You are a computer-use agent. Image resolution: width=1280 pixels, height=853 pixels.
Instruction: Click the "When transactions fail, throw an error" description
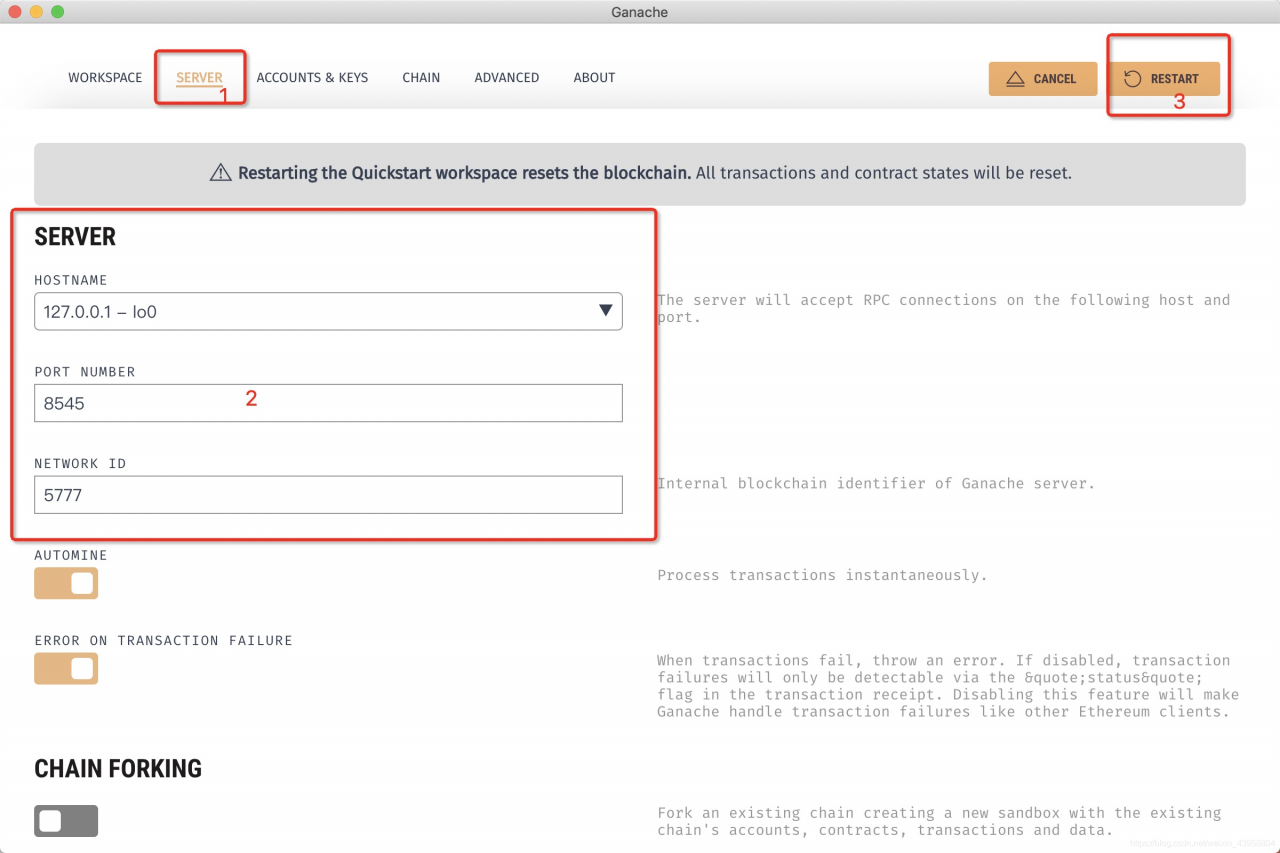[948, 686]
